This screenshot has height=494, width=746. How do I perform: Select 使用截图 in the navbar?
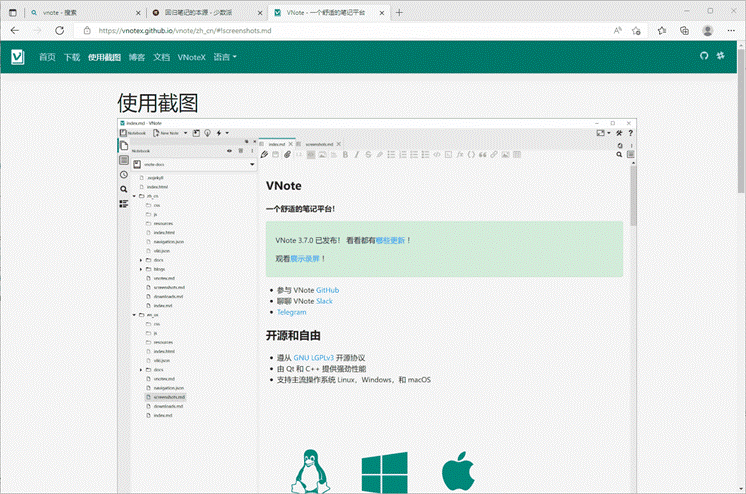pyautogui.click(x=104, y=57)
